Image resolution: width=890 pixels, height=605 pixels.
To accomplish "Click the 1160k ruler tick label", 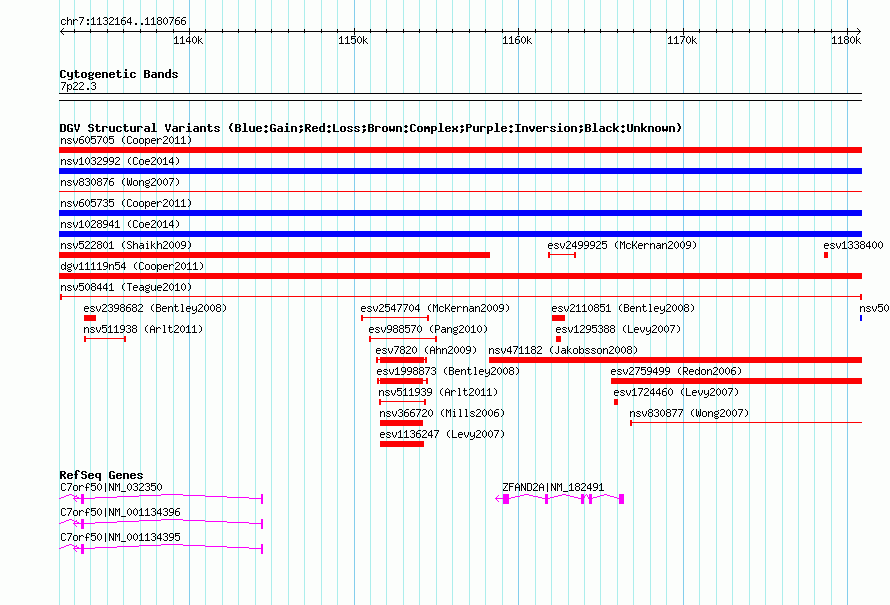I will click(517, 40).
